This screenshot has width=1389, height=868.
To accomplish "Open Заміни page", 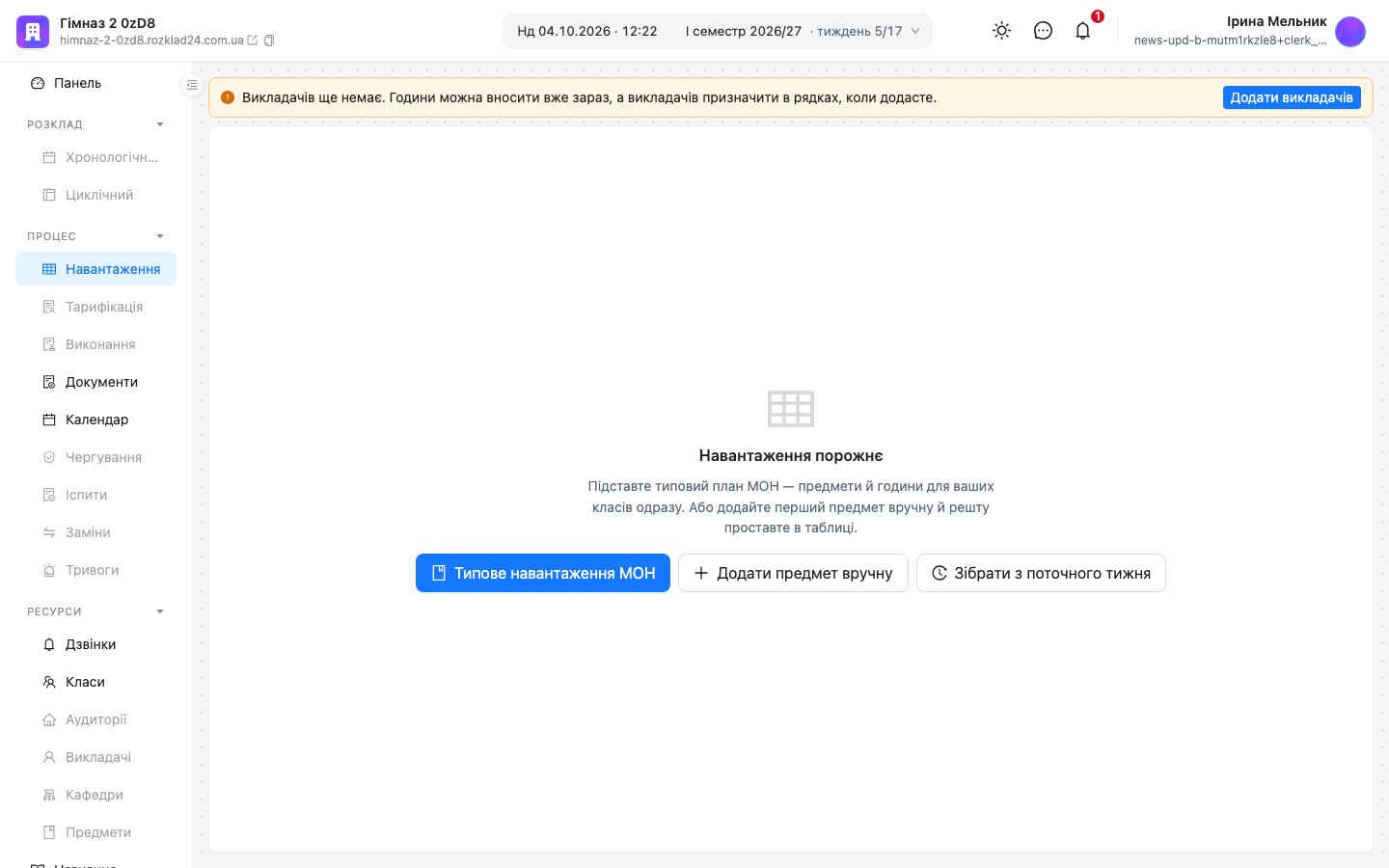I will tap(95, 532).
